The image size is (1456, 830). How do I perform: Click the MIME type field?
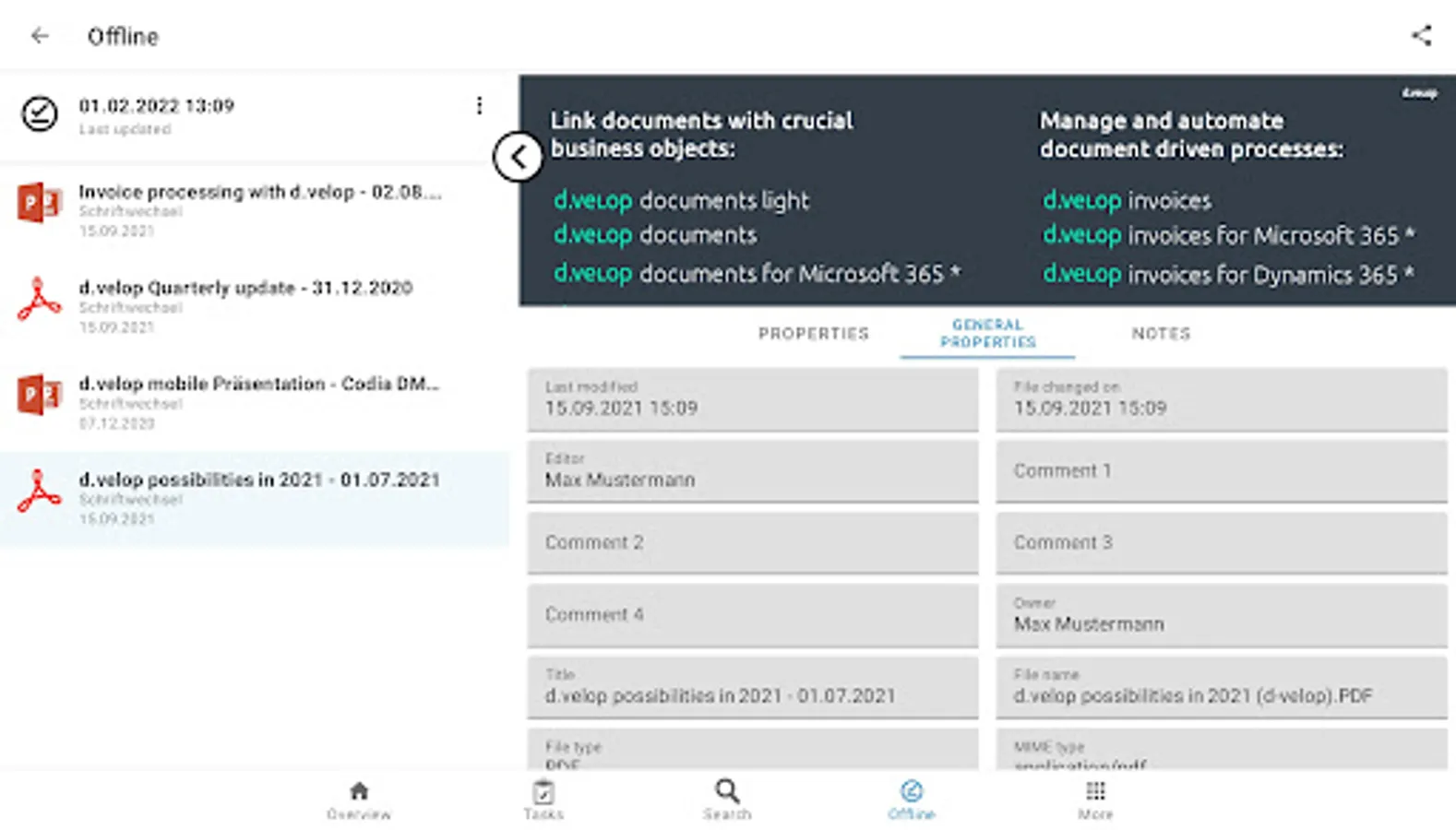[1222, 750]
